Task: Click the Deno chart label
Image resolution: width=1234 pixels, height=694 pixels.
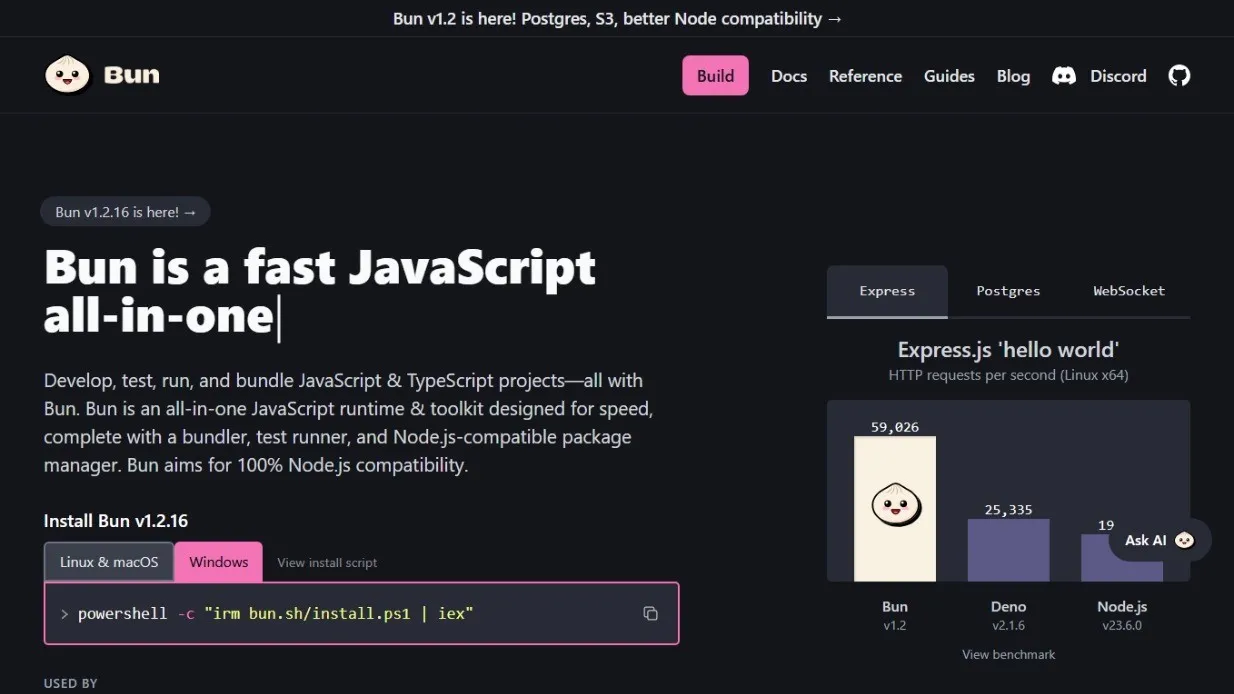Action: (x=1008, y=607)
